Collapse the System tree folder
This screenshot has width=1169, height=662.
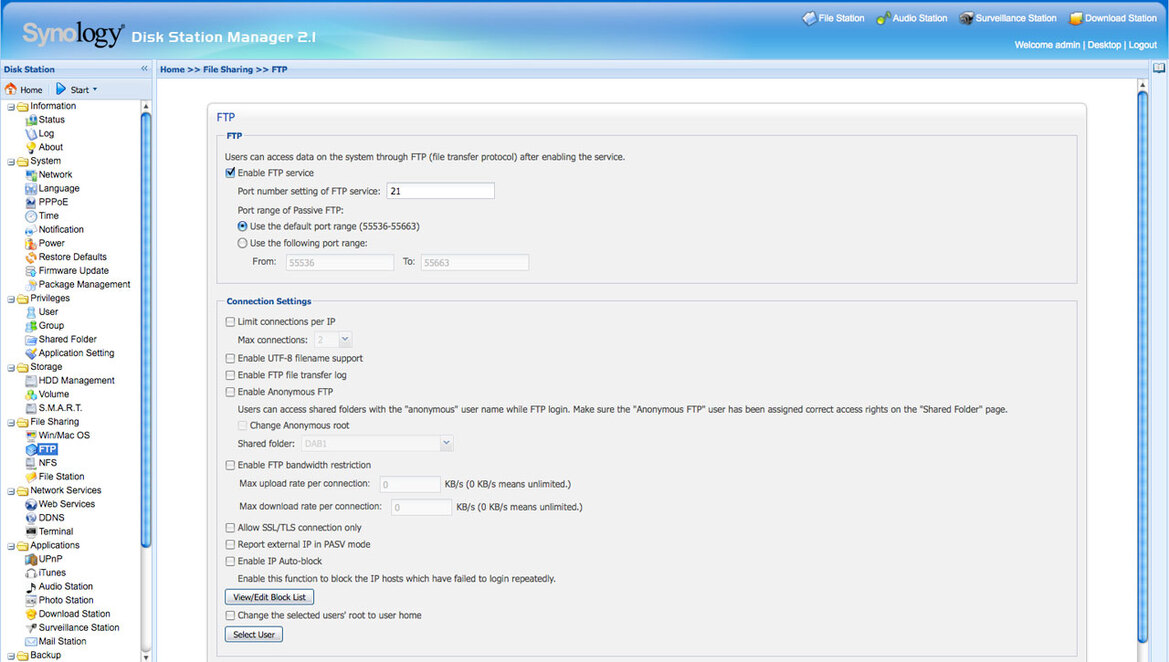(x=11, y=162)
